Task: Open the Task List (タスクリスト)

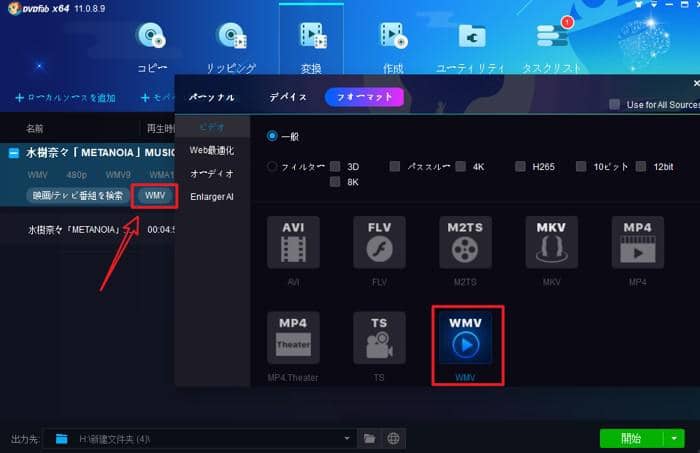Action: (552, 47)
